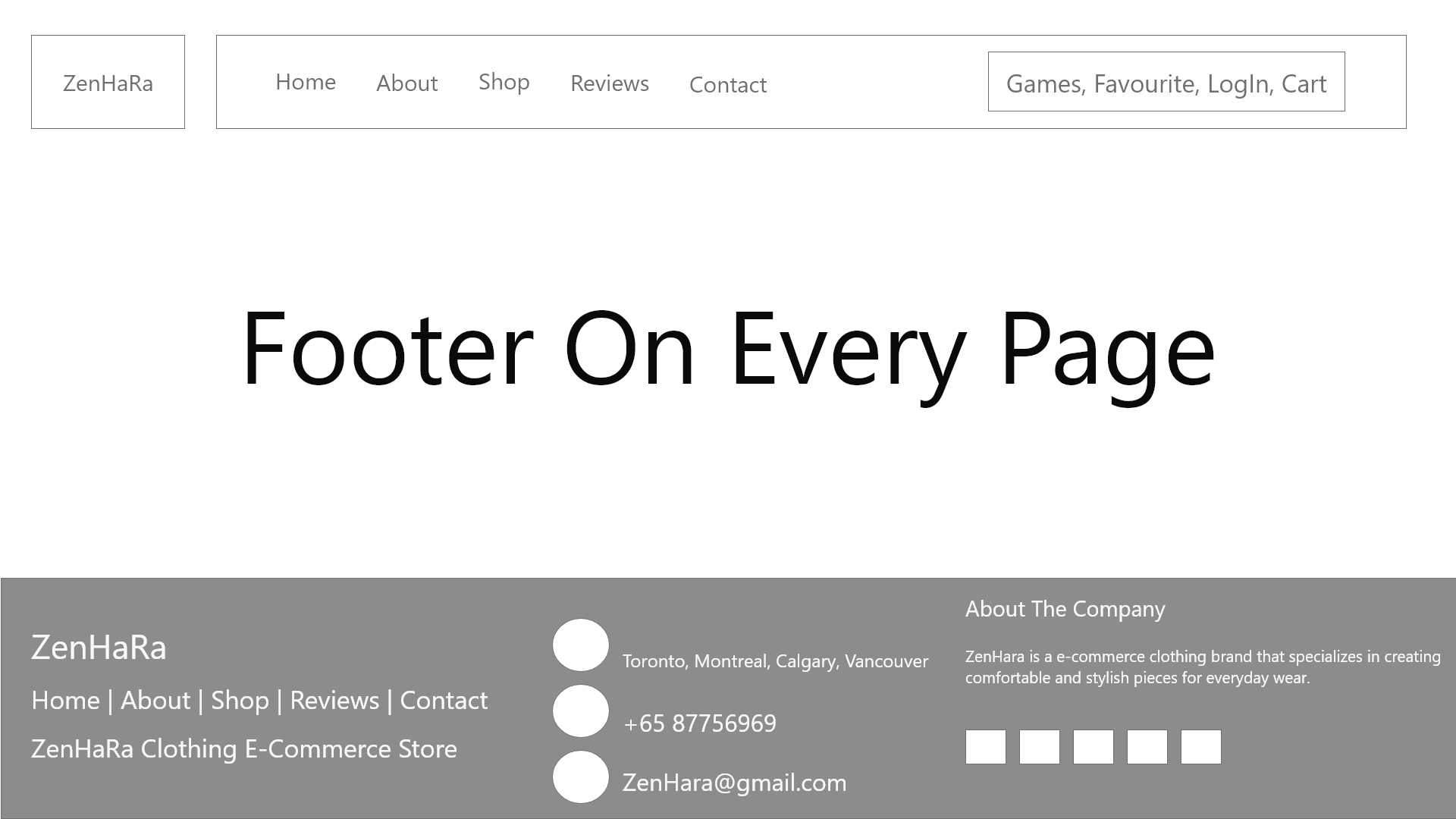Viewport: 1456px width, 819px height.
Task: Open the Contact page from top navigation
Action: click(x=727, y=85)
